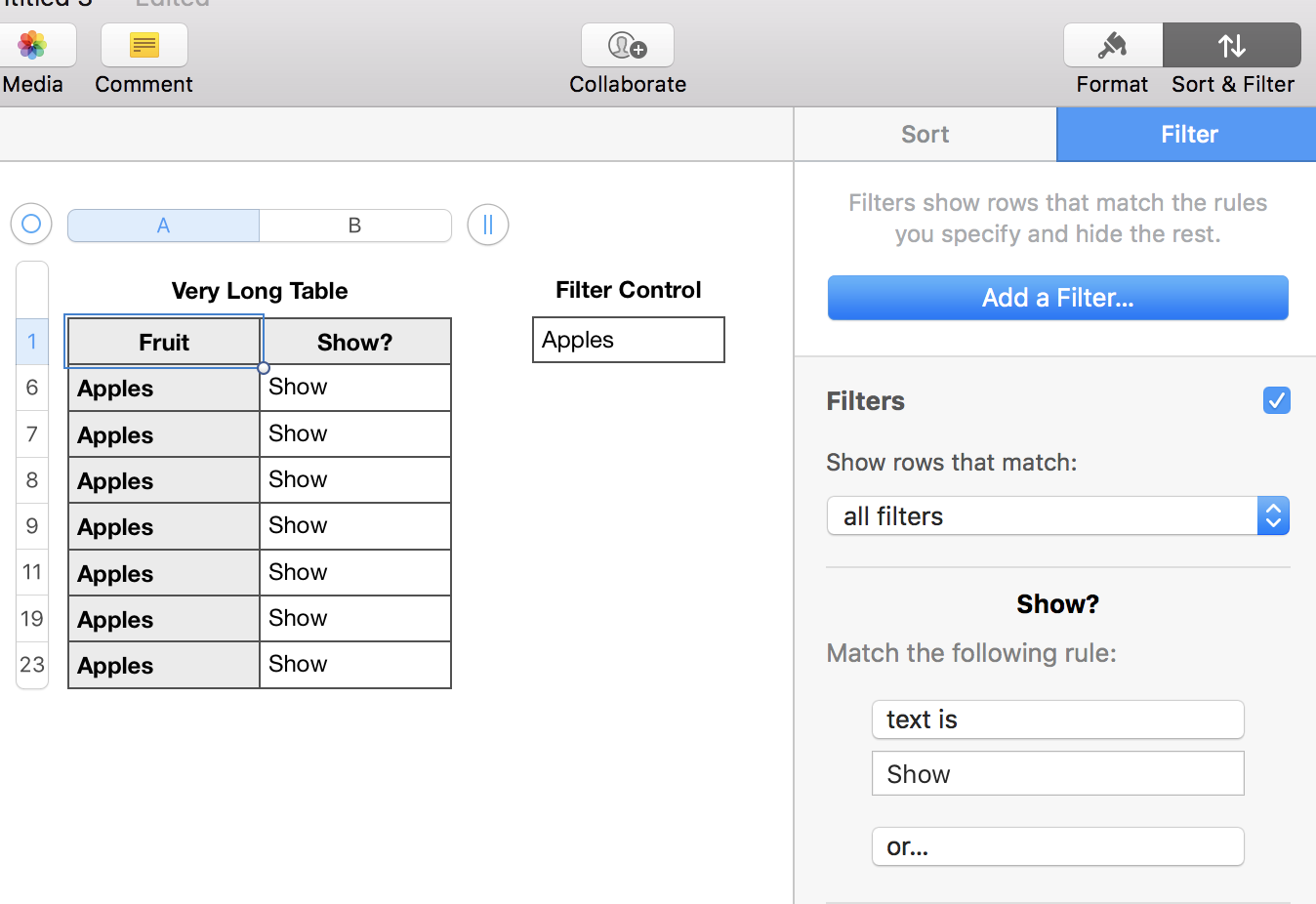Screen dimensions: 1316x904
Task: Click the yellow Comment icon
Action: (144, 45)
